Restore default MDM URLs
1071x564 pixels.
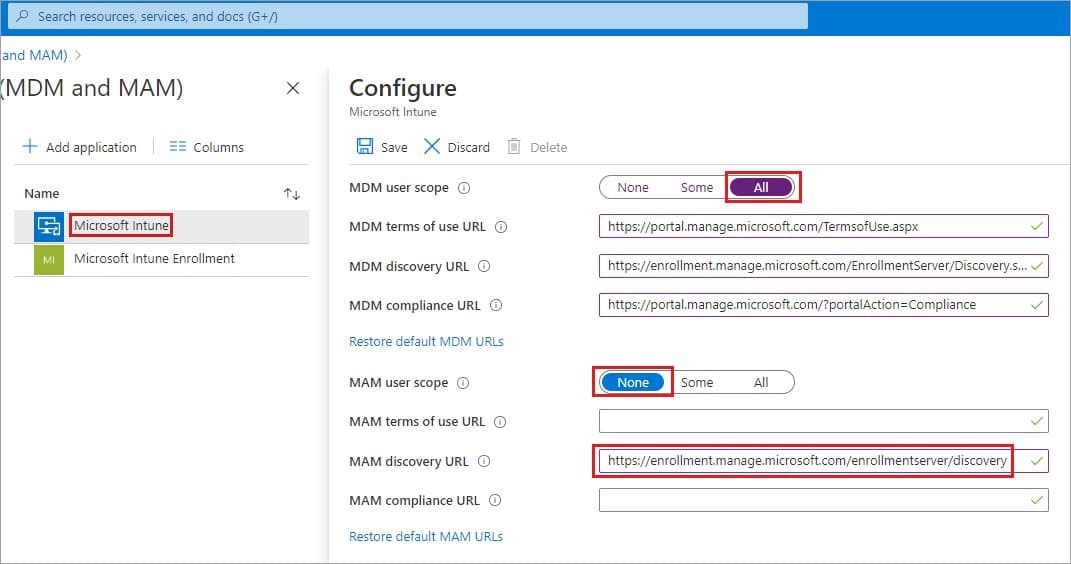click(426, 341)
